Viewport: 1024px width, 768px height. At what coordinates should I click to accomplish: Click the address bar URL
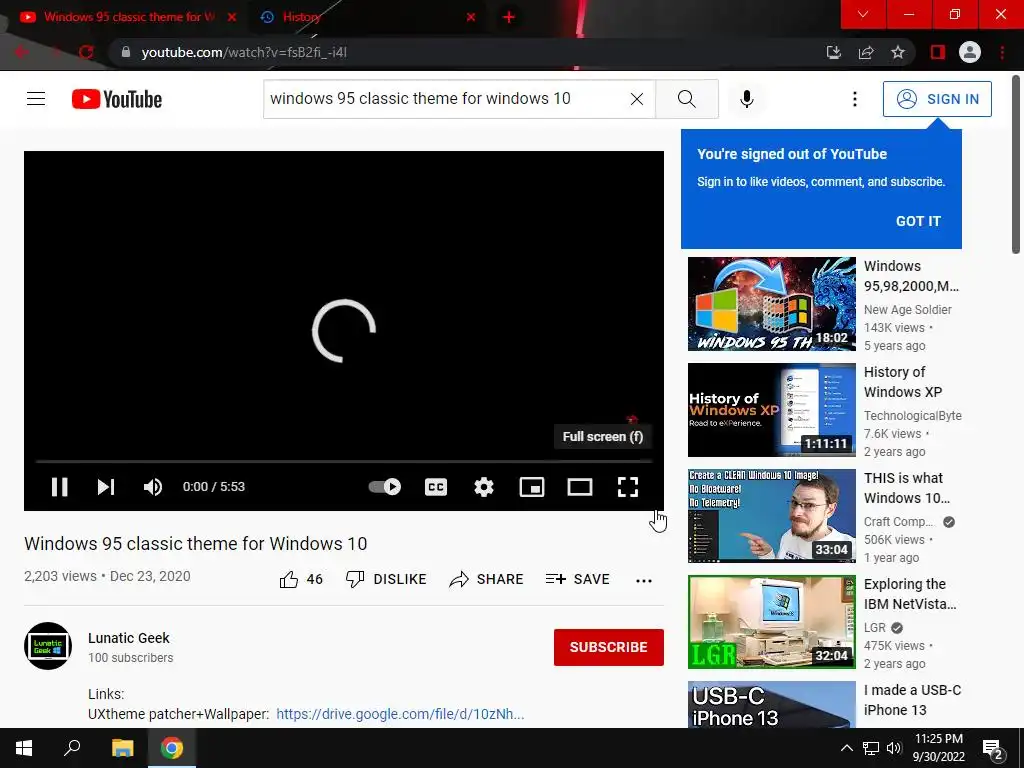(x=244, y=52)
